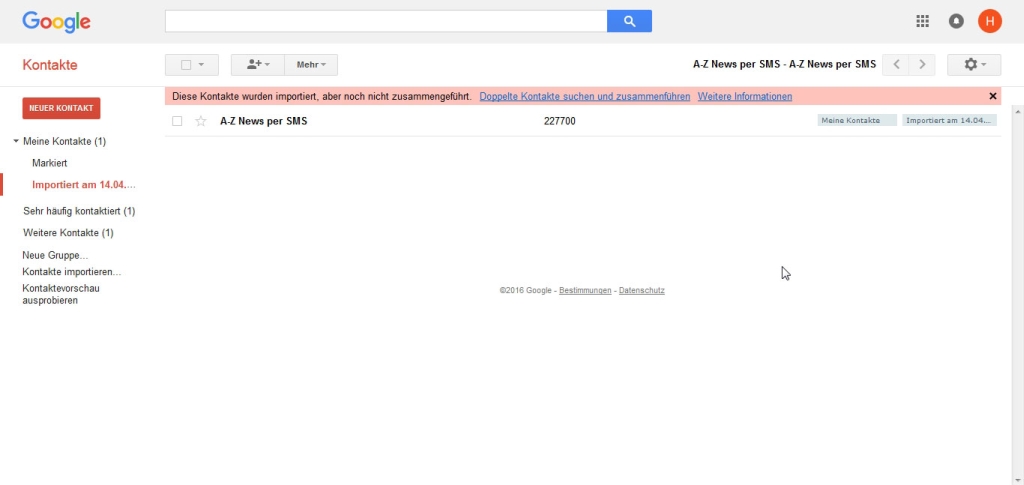The height and width of the screenshot is (485, 1024).
Task: Click the Google logo
Action: pos(56,22)
